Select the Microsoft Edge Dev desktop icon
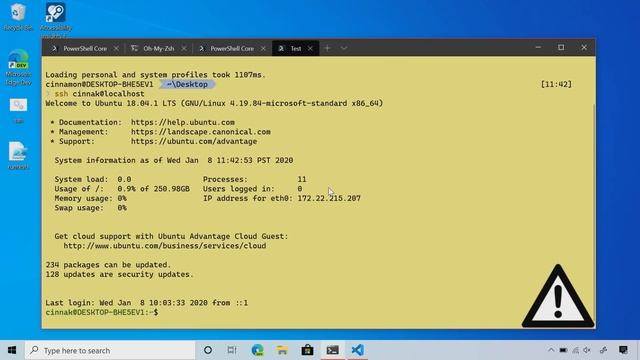 coord(18,67)
